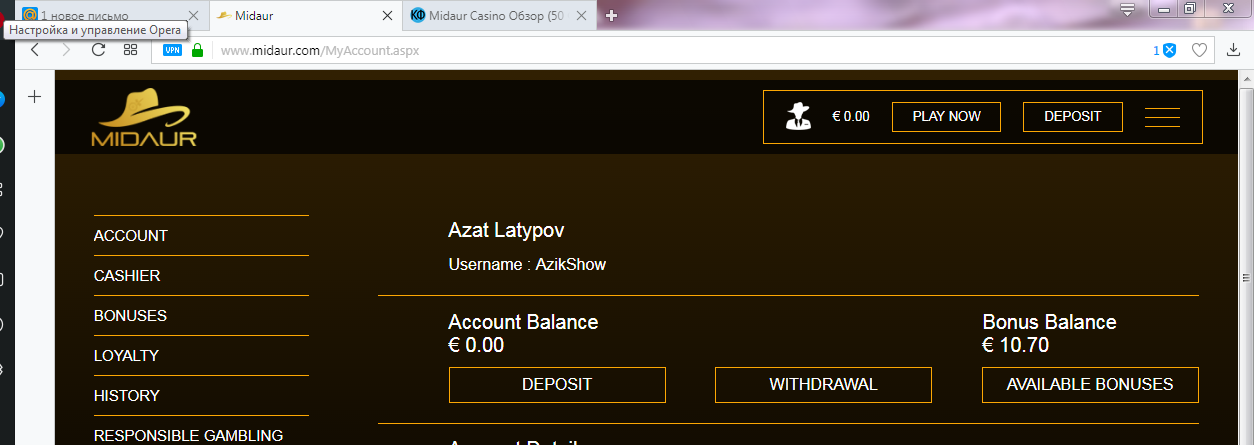
Task: Open AVAILABLE BONUSES
Action: (x=1090, y=384)
